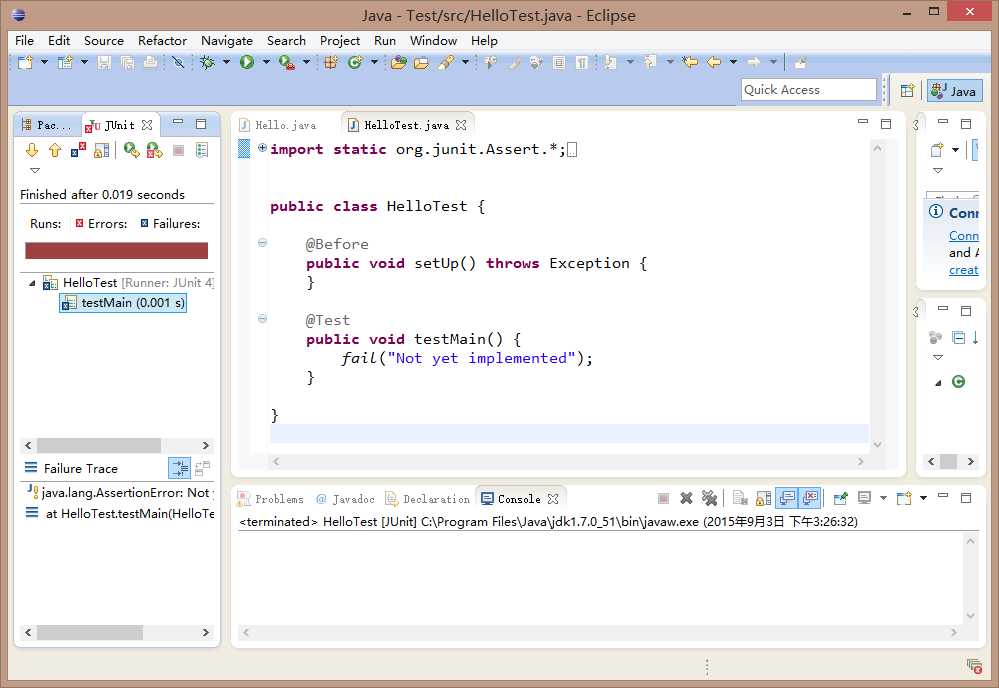Image resolution: width=999 pixels, height=688 pixels.
Task: Toggle Filter Stack Trace in Failure Trace
Action: [x=179, y=468]
